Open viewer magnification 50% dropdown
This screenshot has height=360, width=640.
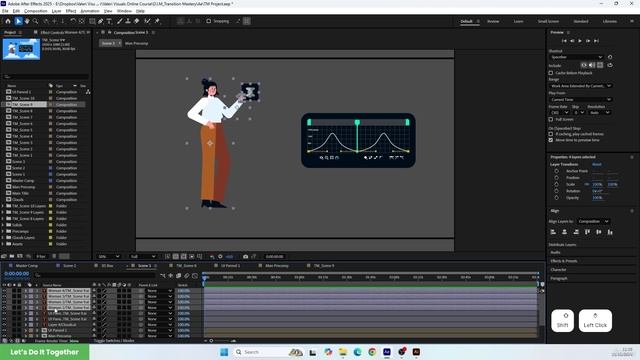(109, 256)
